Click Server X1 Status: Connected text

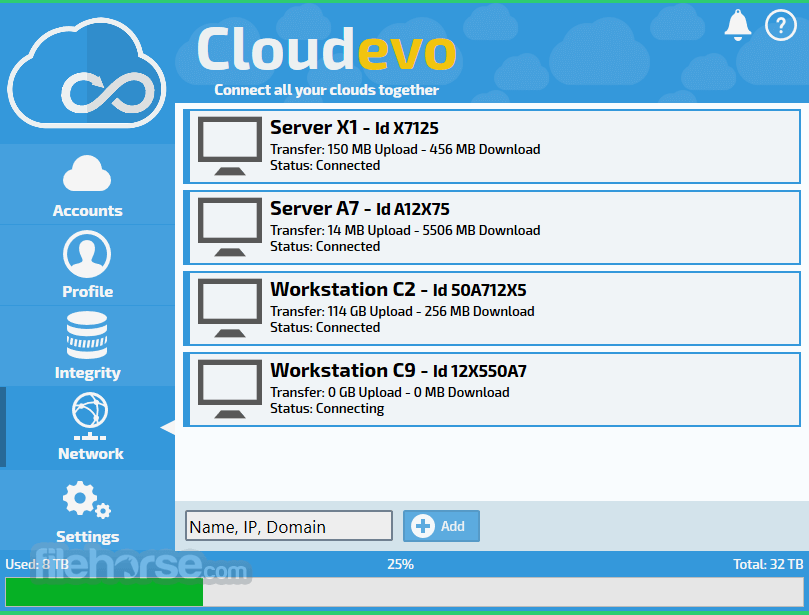(325, 165)
